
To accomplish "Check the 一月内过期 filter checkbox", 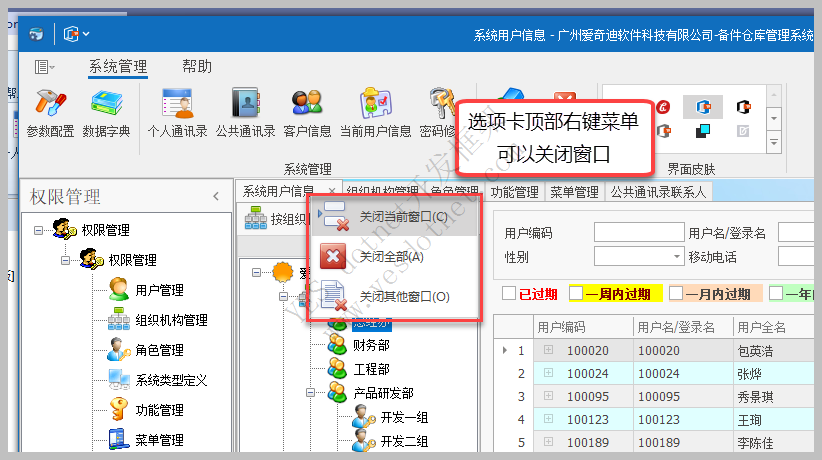I will pos(677,294).
